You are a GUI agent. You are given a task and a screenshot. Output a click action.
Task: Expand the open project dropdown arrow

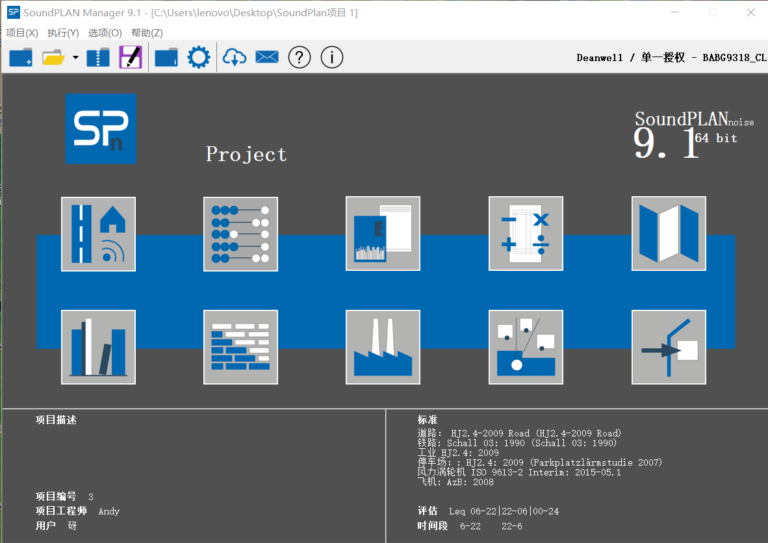tap(75, 57)
